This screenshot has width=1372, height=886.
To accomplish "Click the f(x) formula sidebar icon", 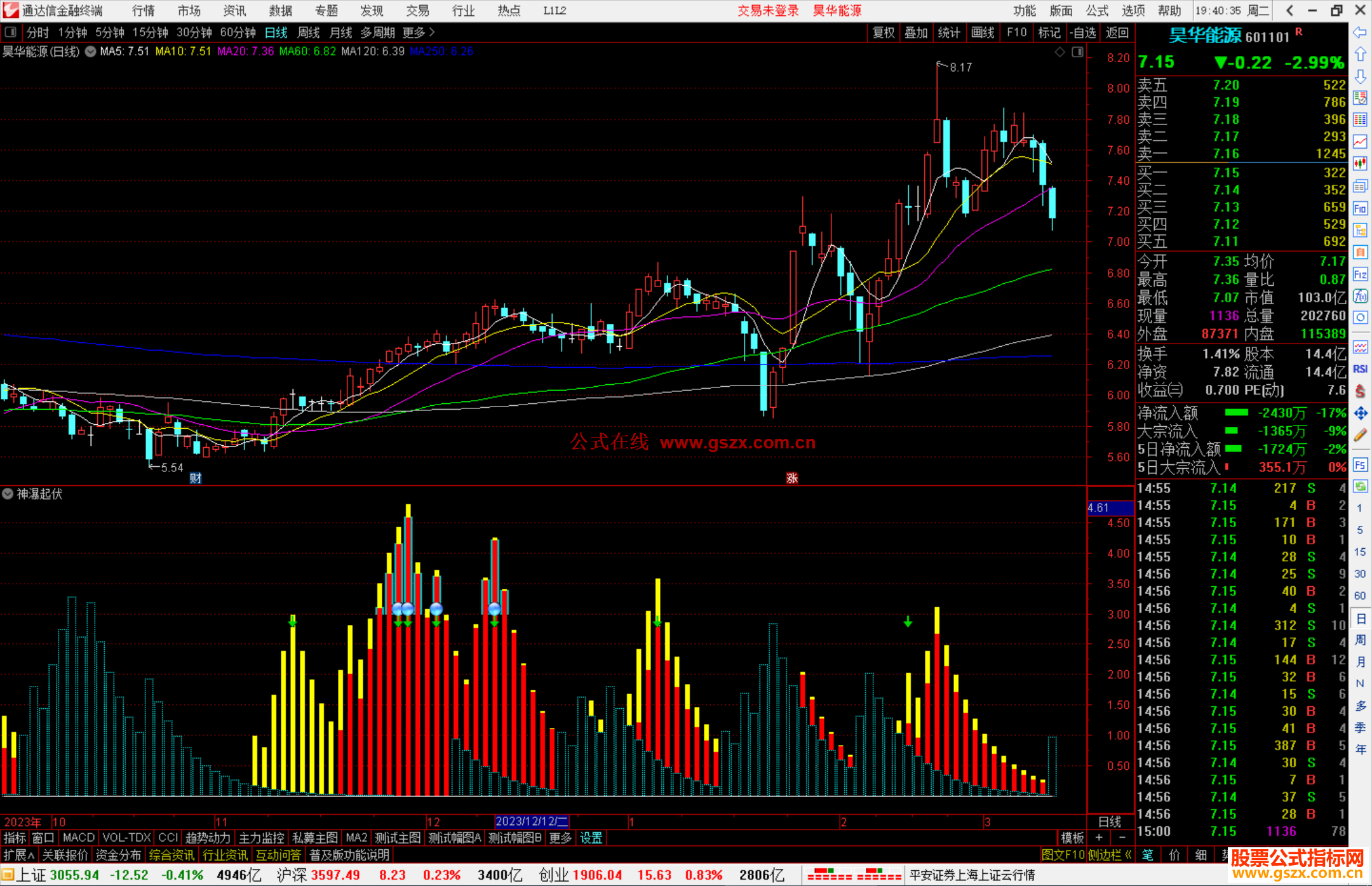I will click(x=1360, y=297).
